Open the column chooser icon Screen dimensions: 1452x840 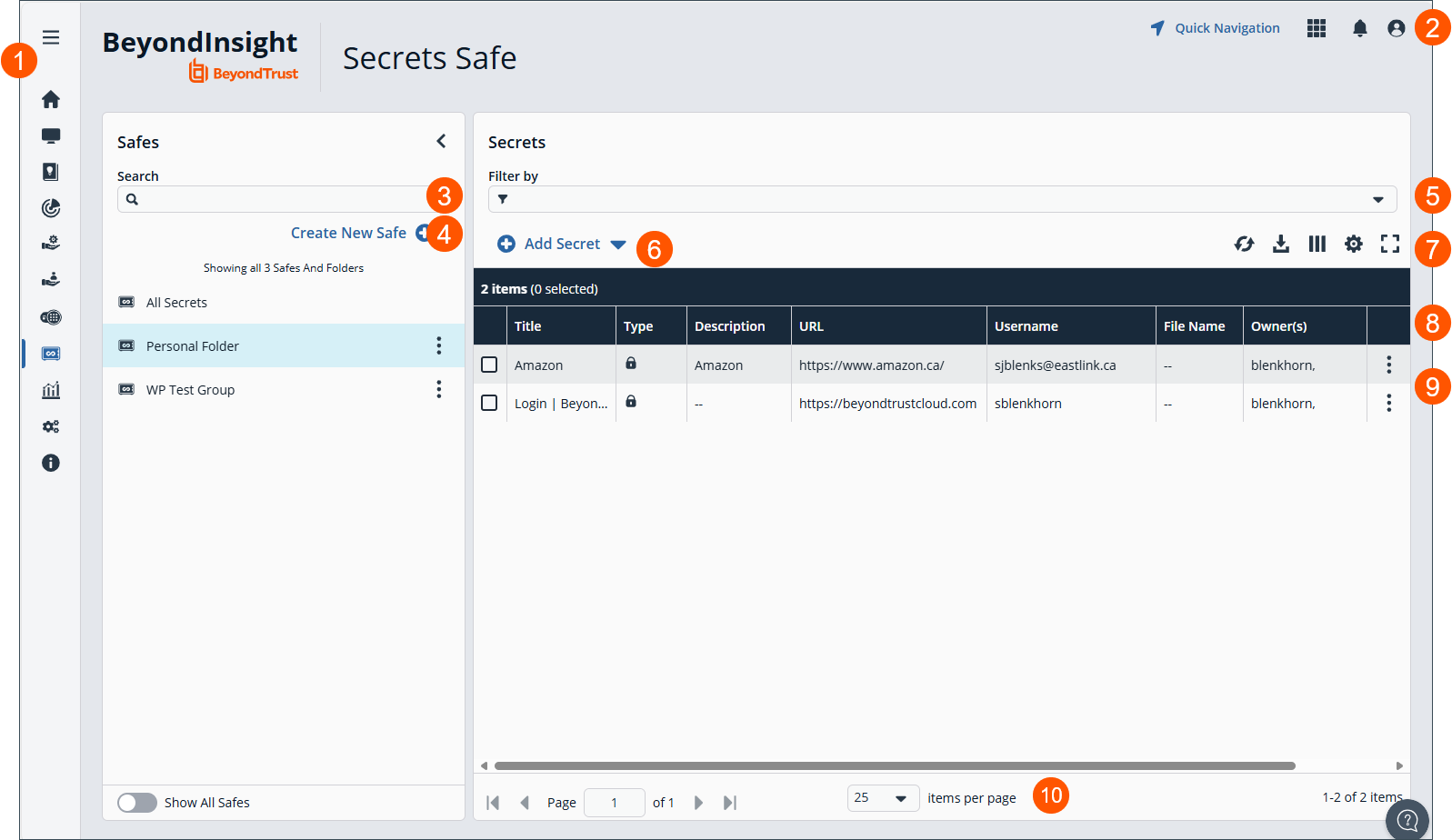(1317, 244)
